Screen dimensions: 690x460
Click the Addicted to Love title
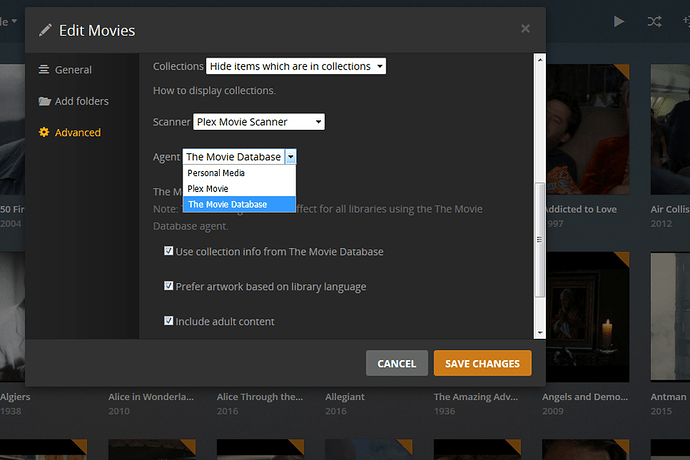[x=581, y=209]
